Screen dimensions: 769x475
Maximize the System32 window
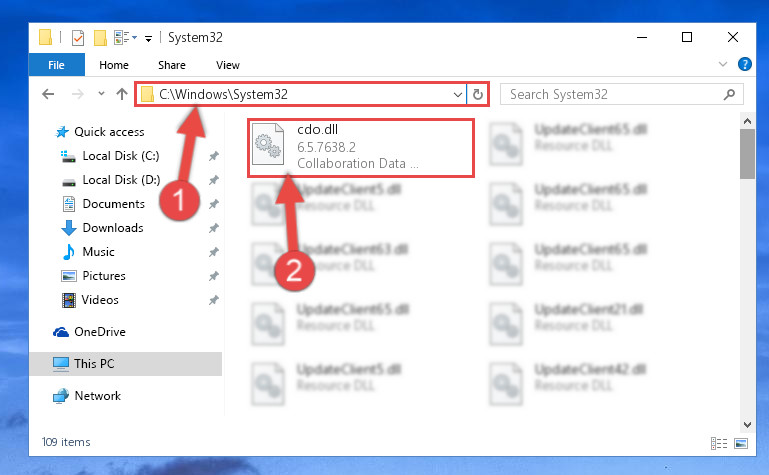687,37
